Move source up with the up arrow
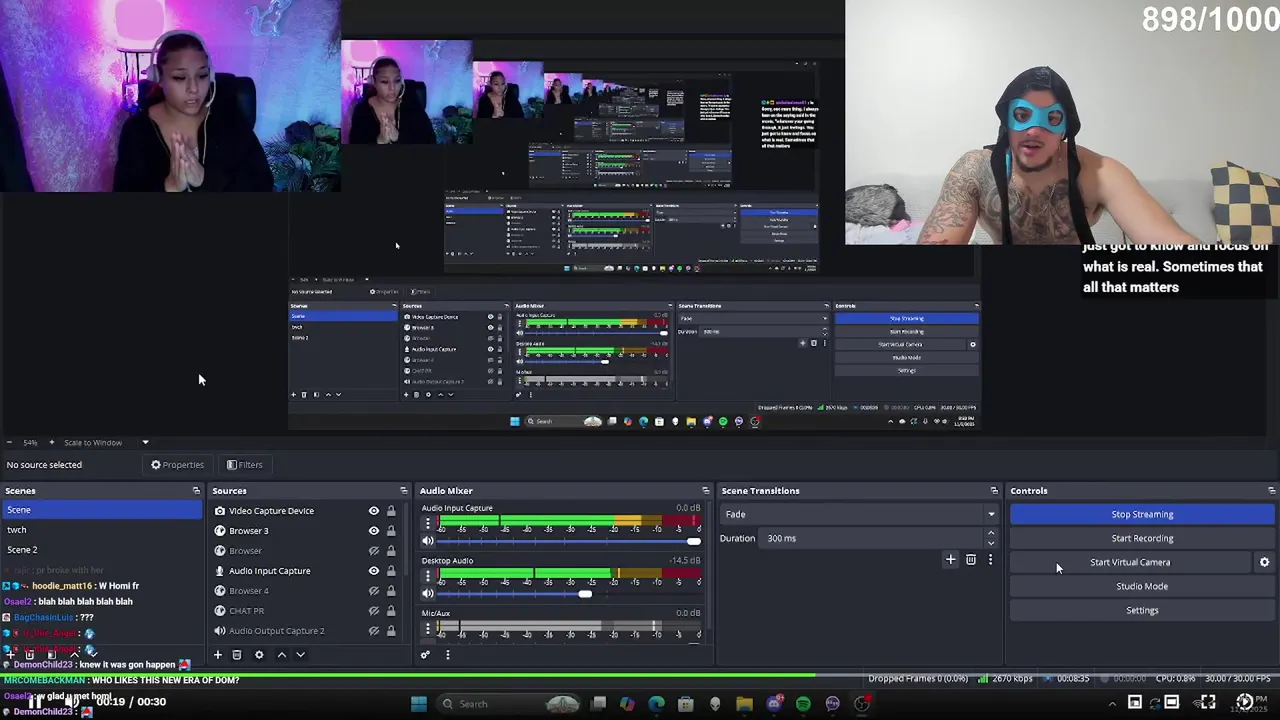1280x720 pixels. (x=281, y=655)
